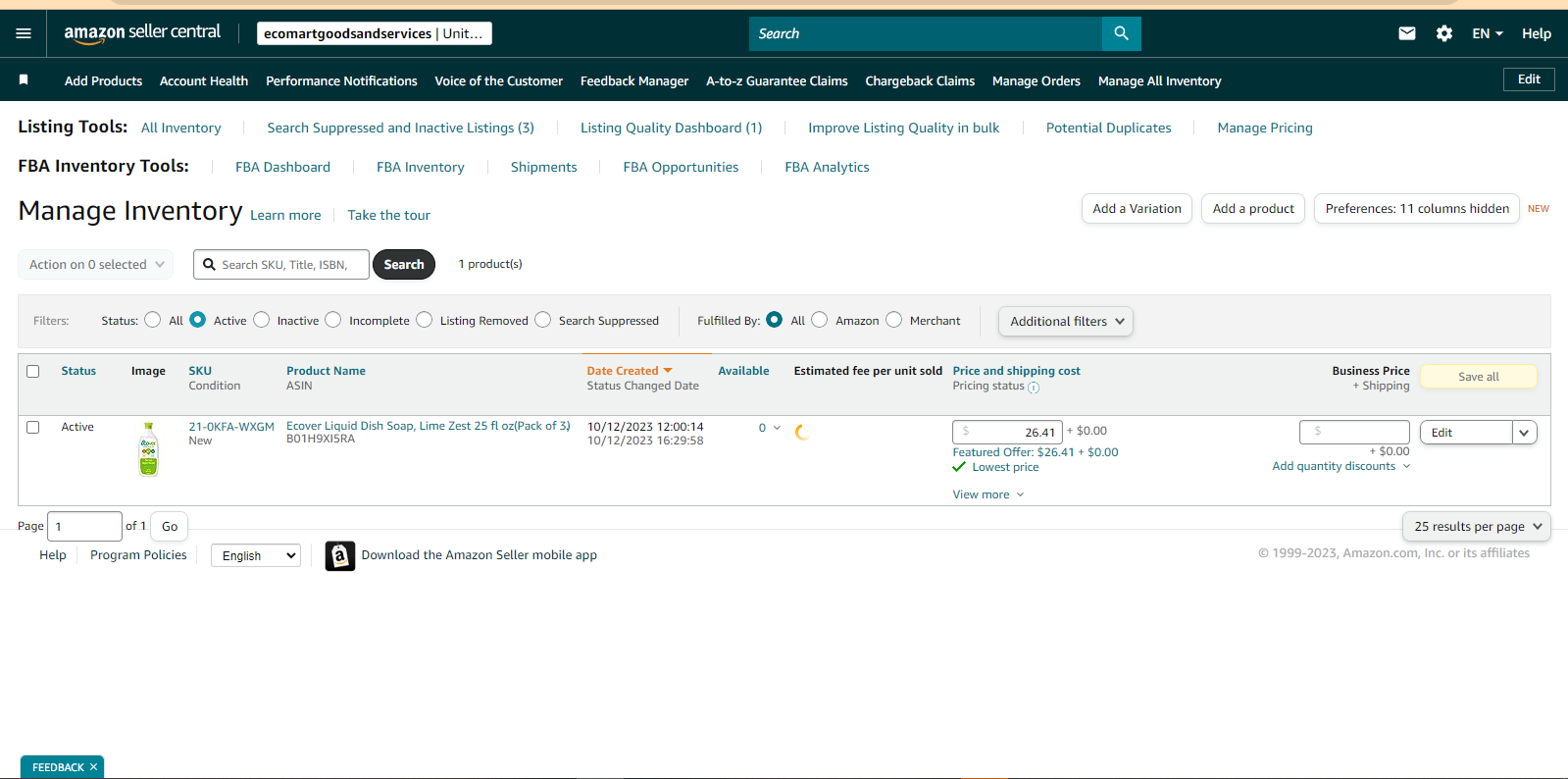1568x779 pixels.
Task: Expand Add quantity discounts
Action: point(1341,466)
